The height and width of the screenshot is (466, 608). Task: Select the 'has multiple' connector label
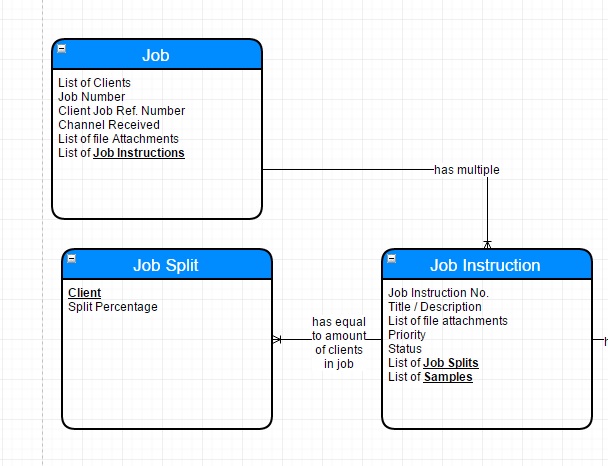[x=466, y=170]
